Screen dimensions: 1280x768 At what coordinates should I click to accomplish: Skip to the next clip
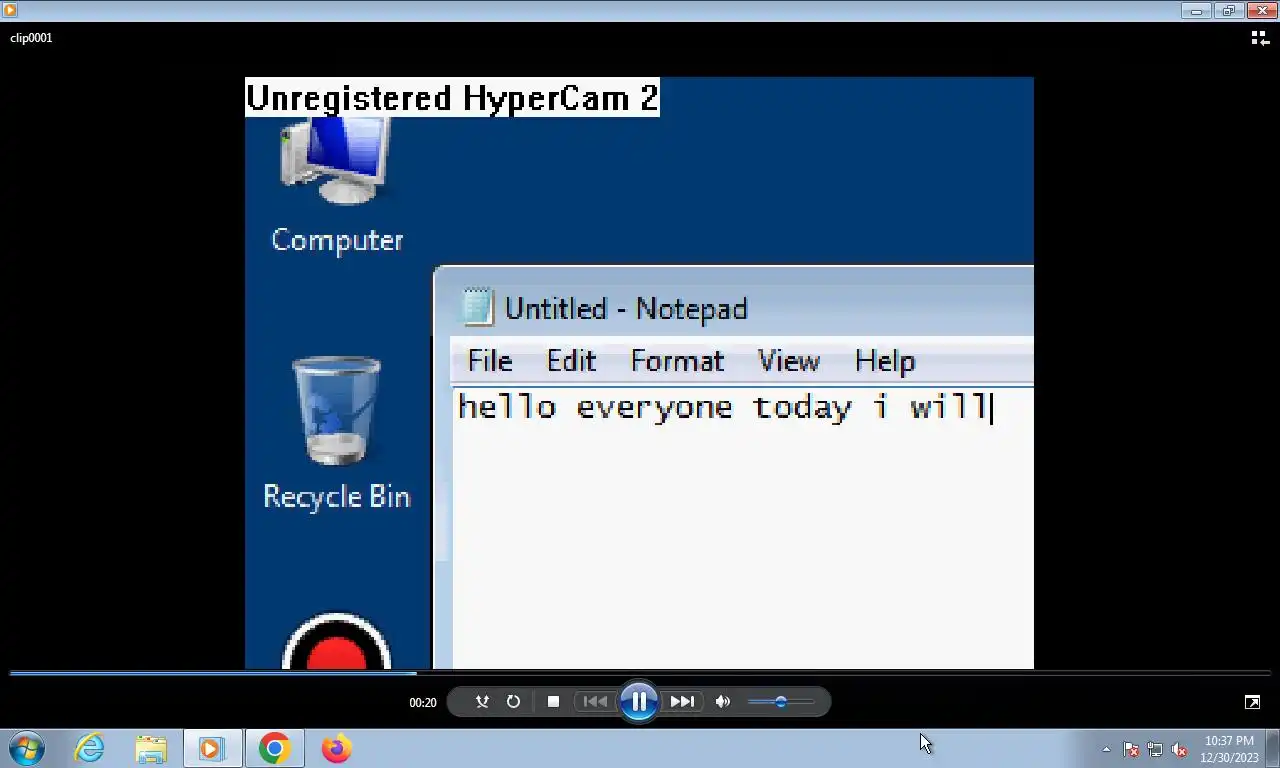(682, 702)
